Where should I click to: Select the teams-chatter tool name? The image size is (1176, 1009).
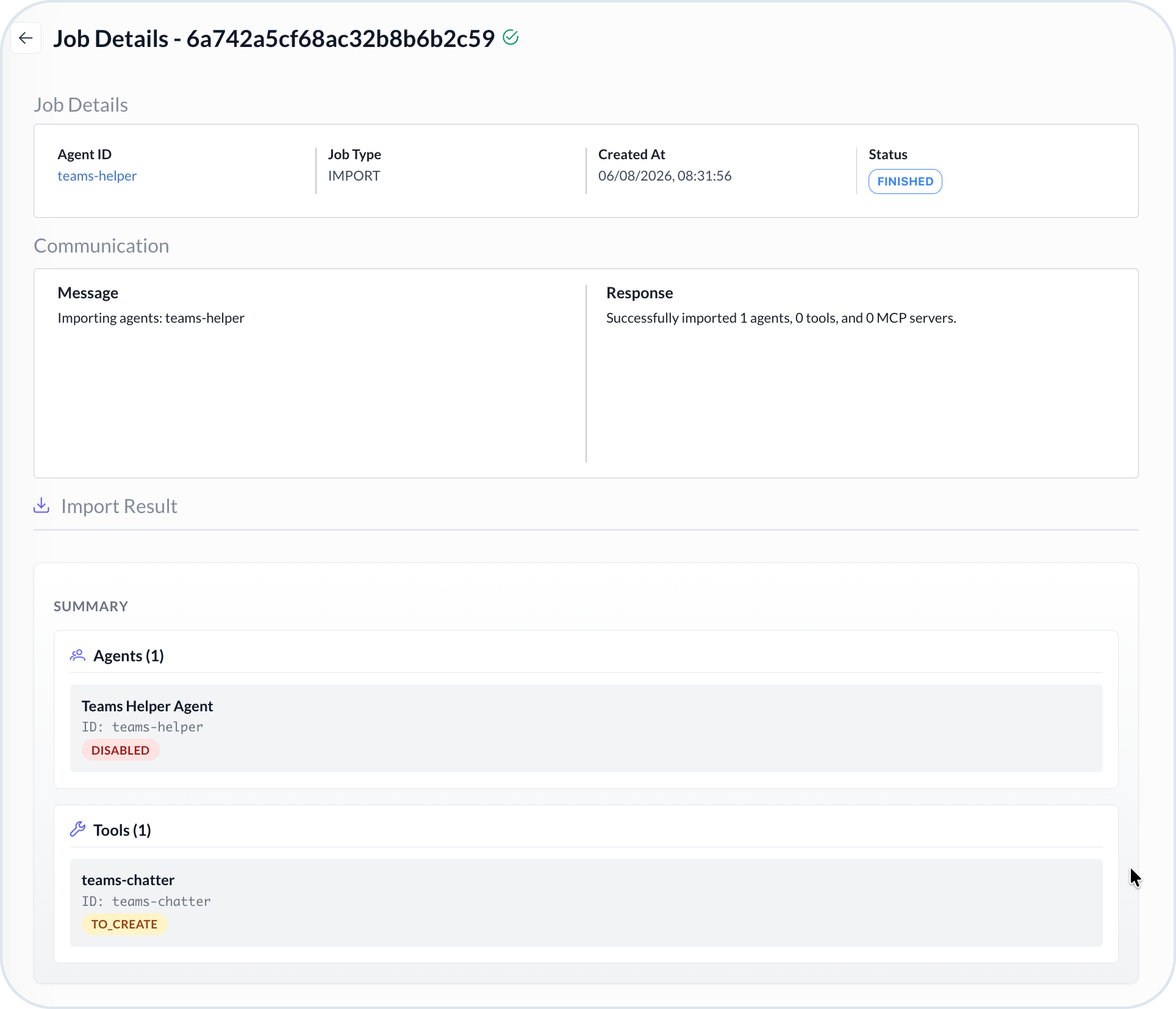point(128,880)
